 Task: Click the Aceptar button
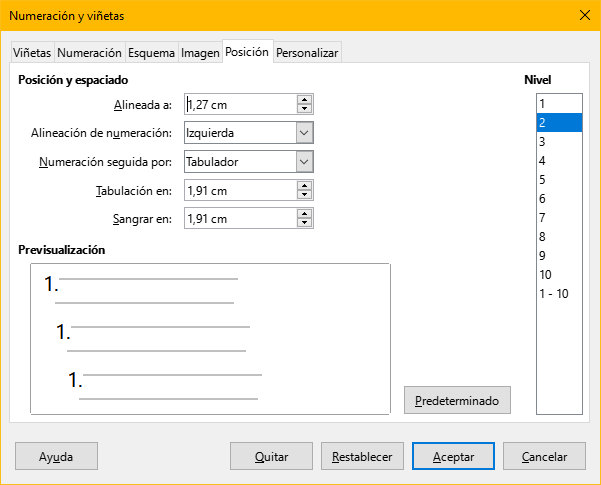coord(453,456)
